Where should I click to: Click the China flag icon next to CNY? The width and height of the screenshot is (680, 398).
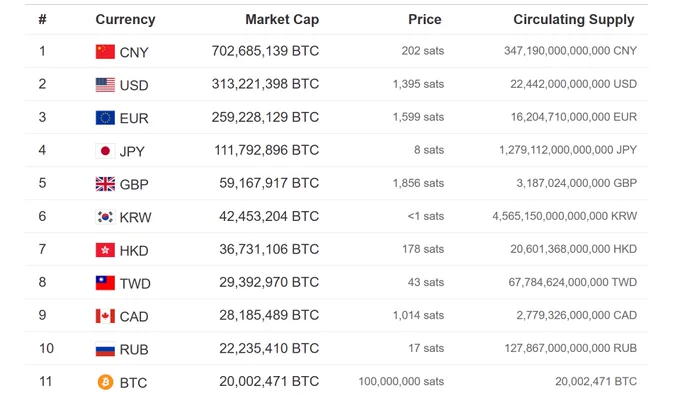click(105, 52)
